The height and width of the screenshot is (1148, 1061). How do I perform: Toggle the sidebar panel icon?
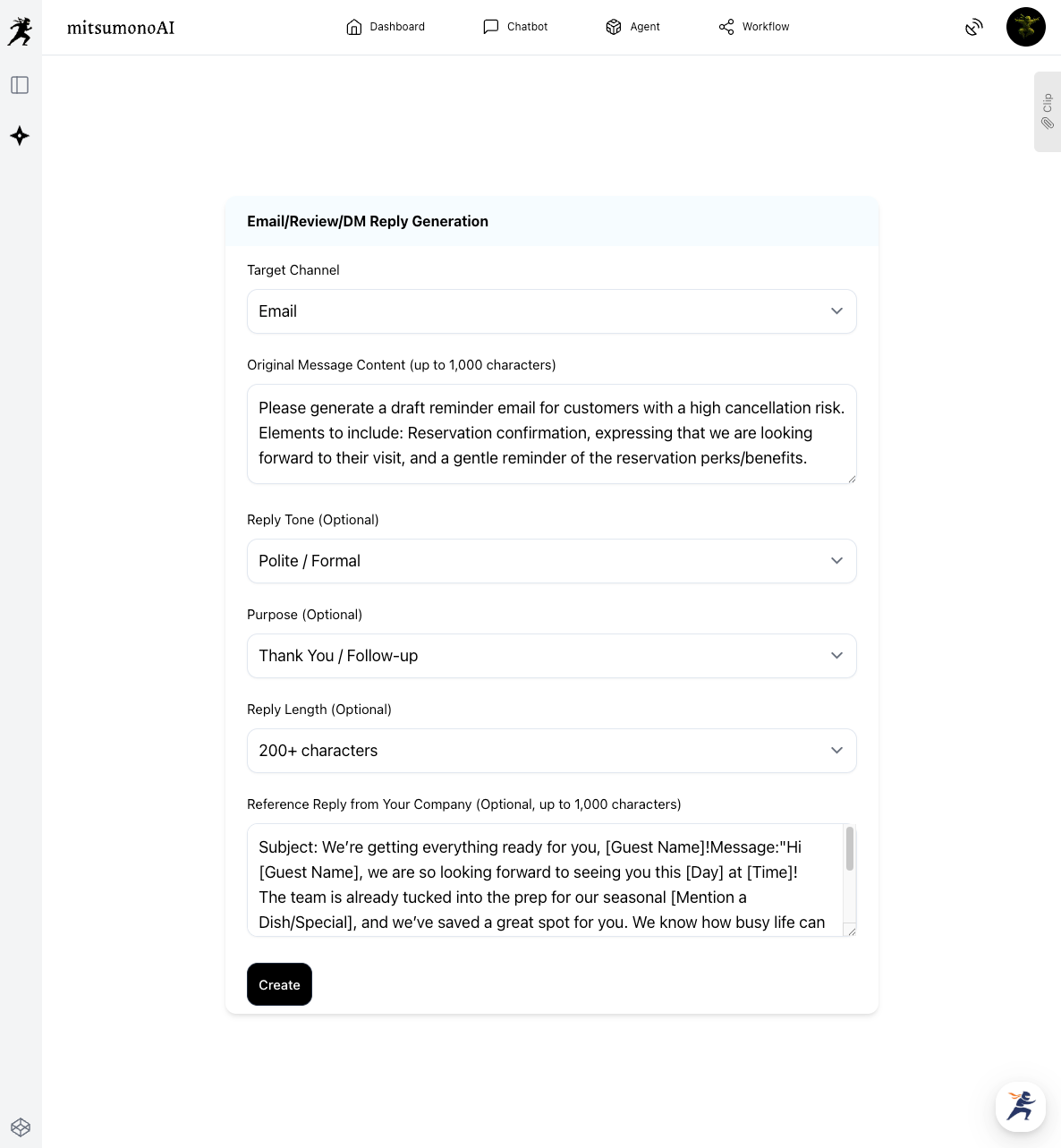[20, 85]
